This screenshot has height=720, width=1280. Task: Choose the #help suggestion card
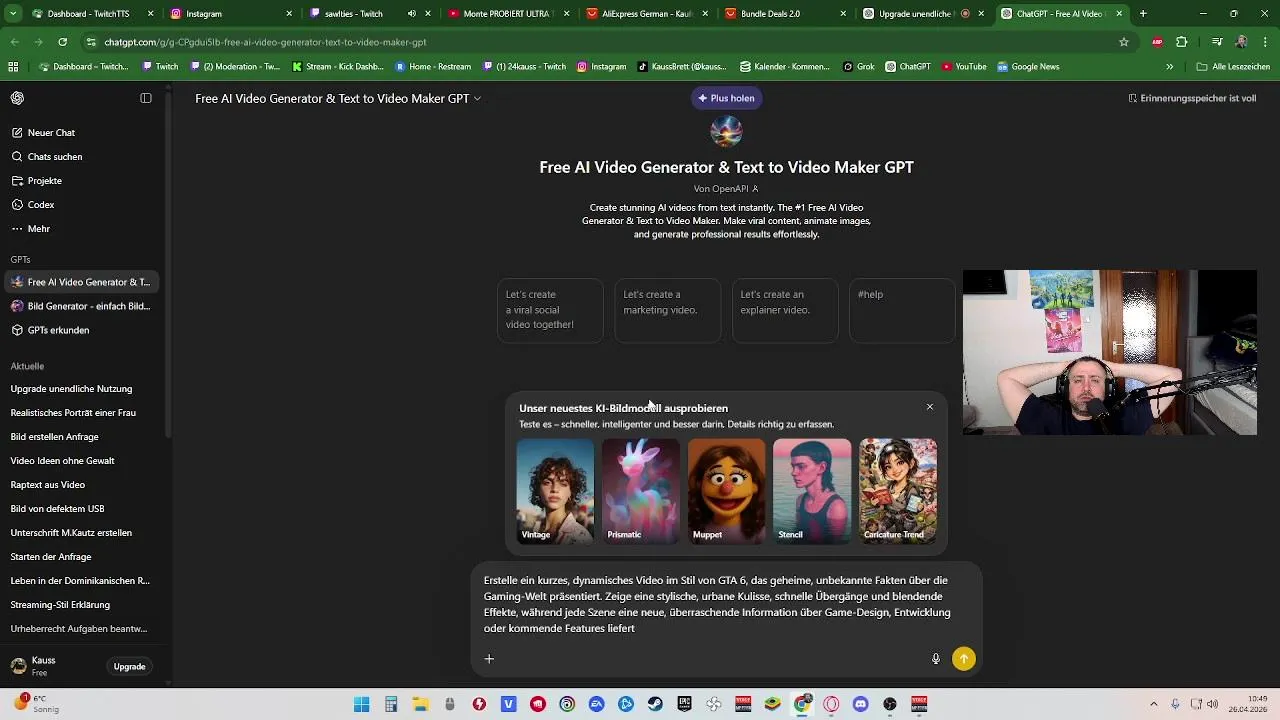click(x=902, y=310)
